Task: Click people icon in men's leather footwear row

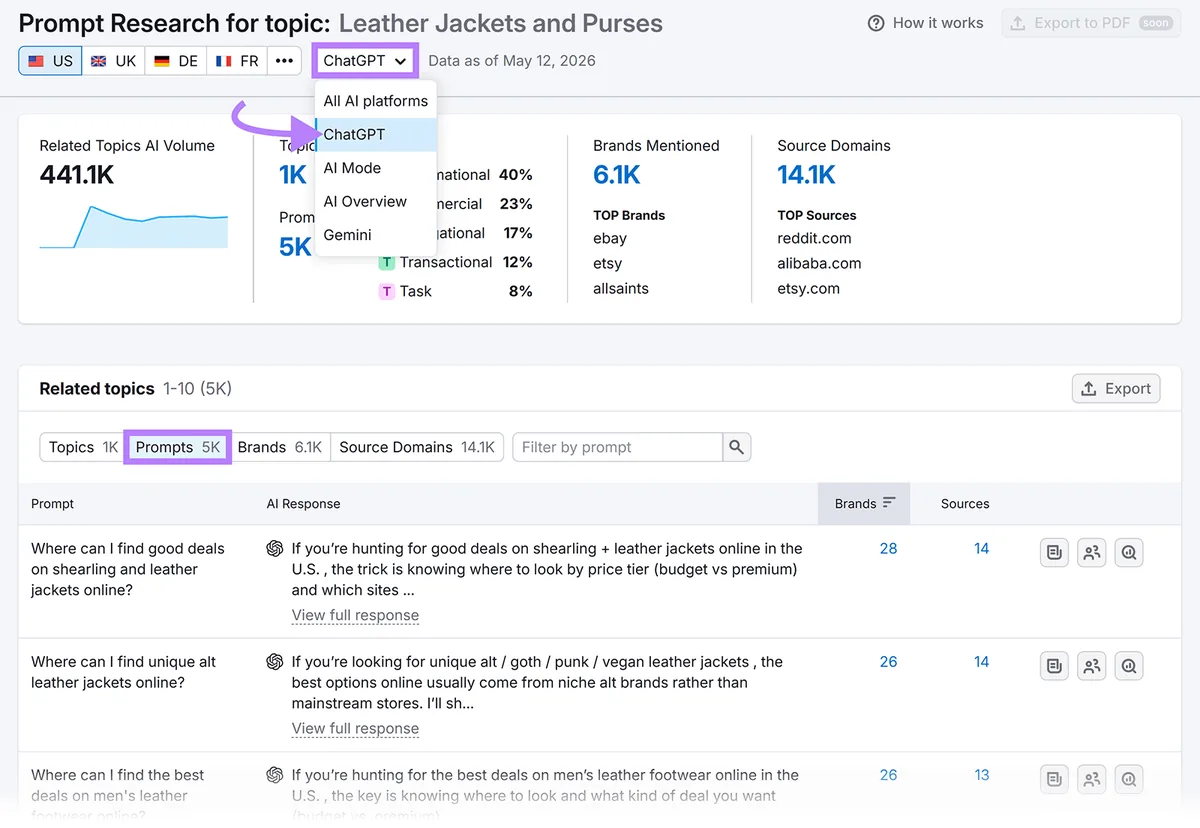Action: coord(1092,778)
